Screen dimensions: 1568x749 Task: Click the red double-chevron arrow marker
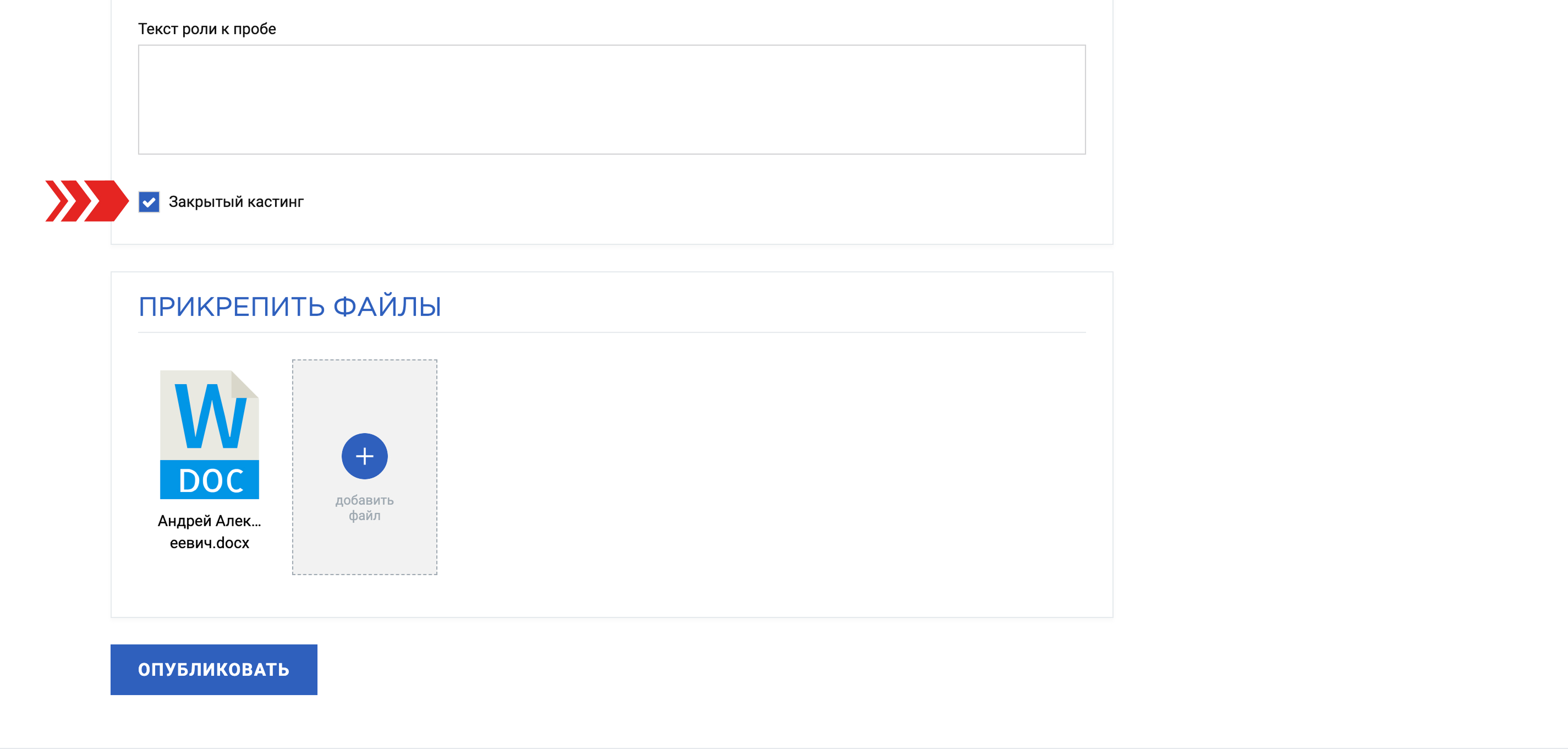coord(87,201)
